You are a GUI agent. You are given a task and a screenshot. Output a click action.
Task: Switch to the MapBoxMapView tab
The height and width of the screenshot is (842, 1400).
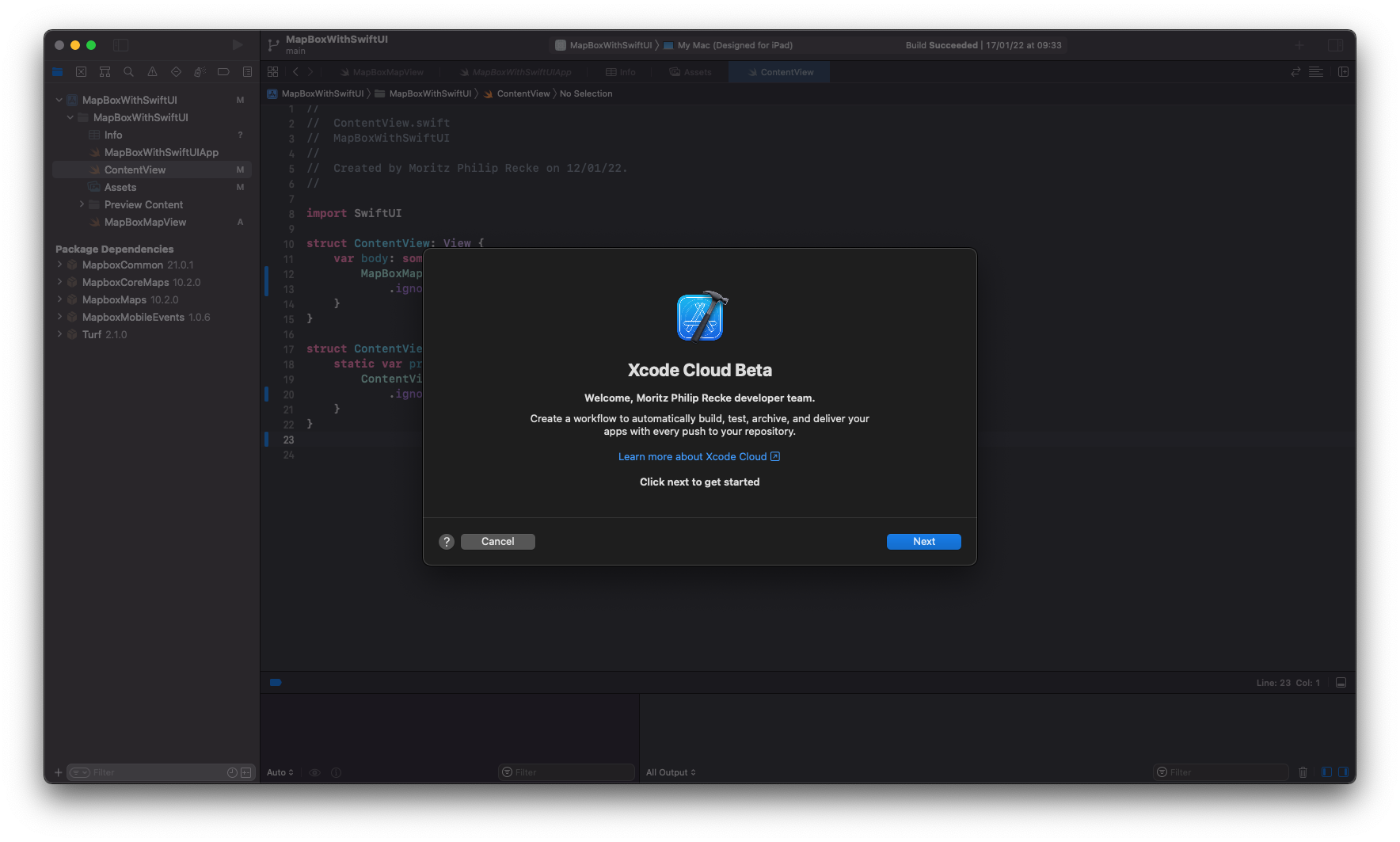point(382,72)
